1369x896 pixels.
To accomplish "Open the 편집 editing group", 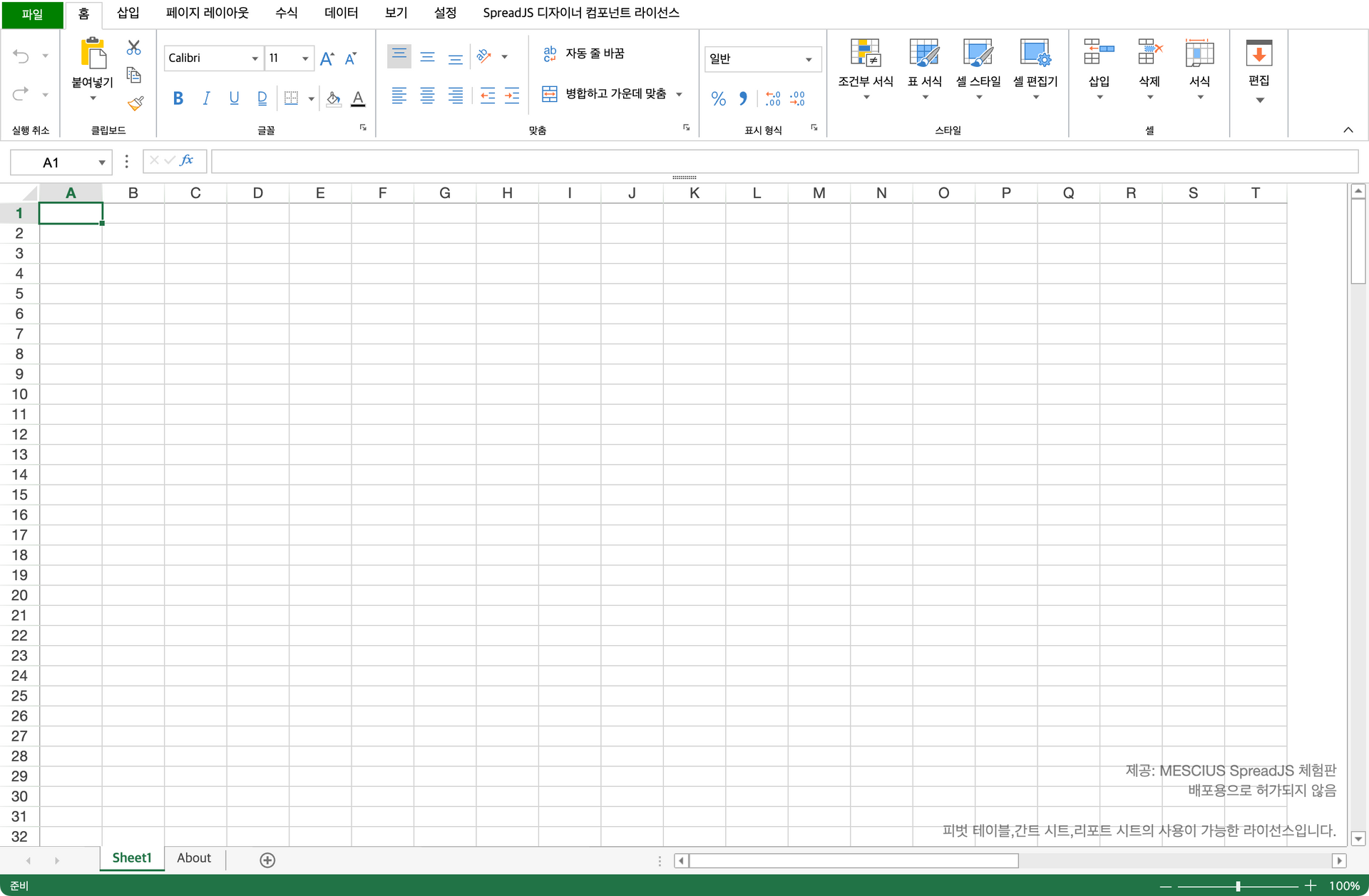I will pyautogui.click(x=1259, y=71).
